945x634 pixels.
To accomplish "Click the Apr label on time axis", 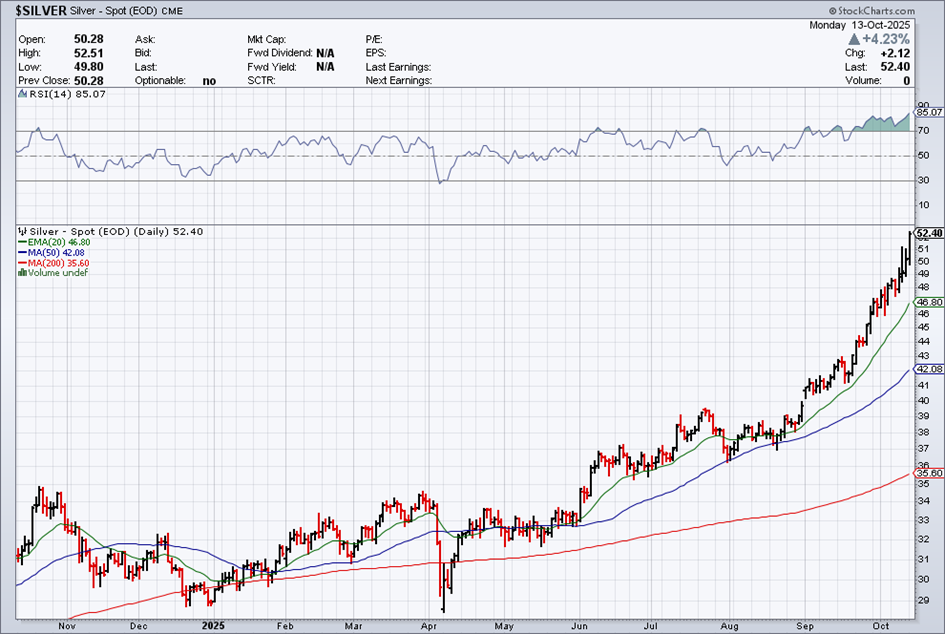I will click(429, 626).
